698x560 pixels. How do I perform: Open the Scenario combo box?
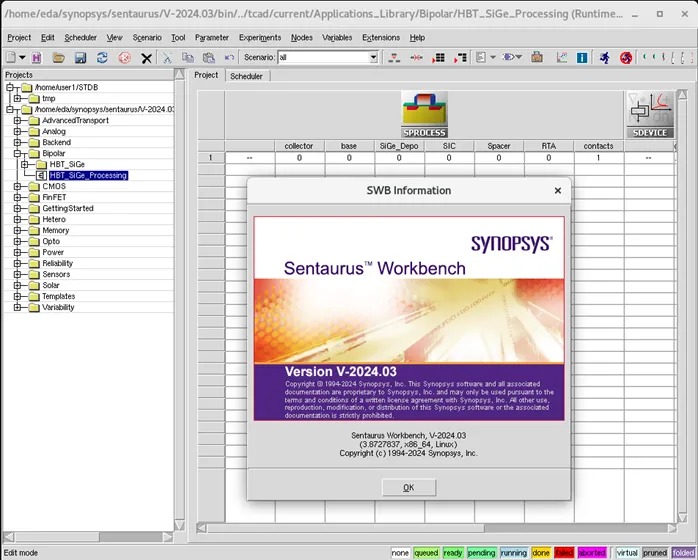pyautogui.click(x=373, y=57)
